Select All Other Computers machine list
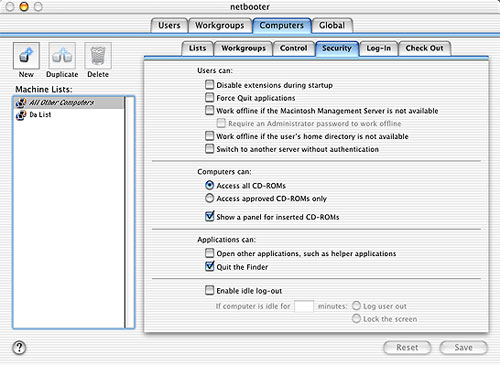 tap(69, 103)
